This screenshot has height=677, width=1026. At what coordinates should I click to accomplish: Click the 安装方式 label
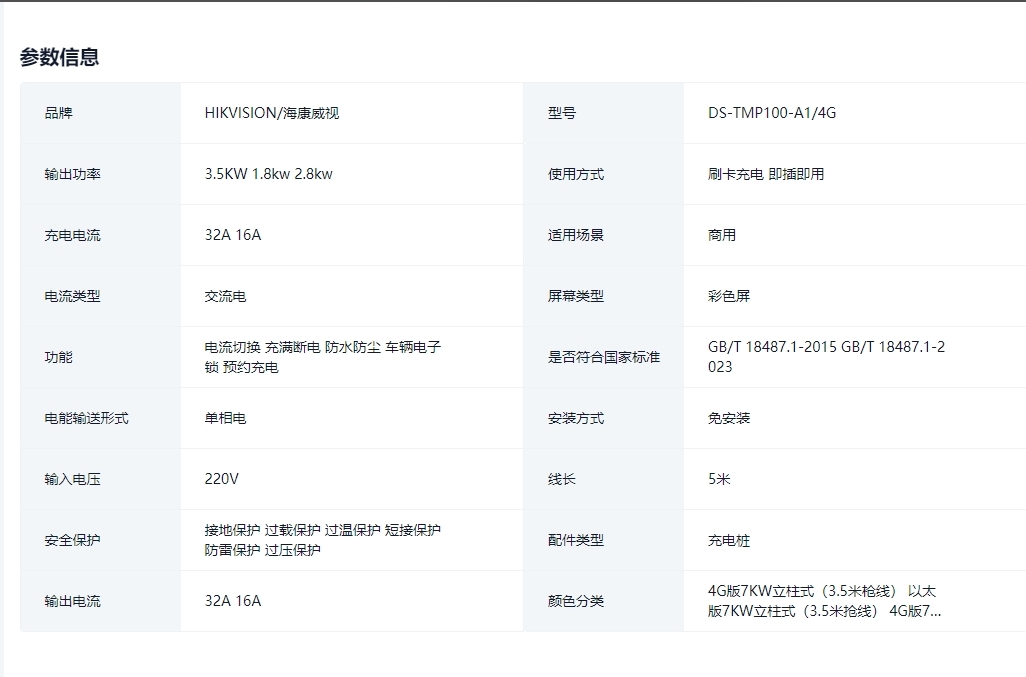coord(576,418)
